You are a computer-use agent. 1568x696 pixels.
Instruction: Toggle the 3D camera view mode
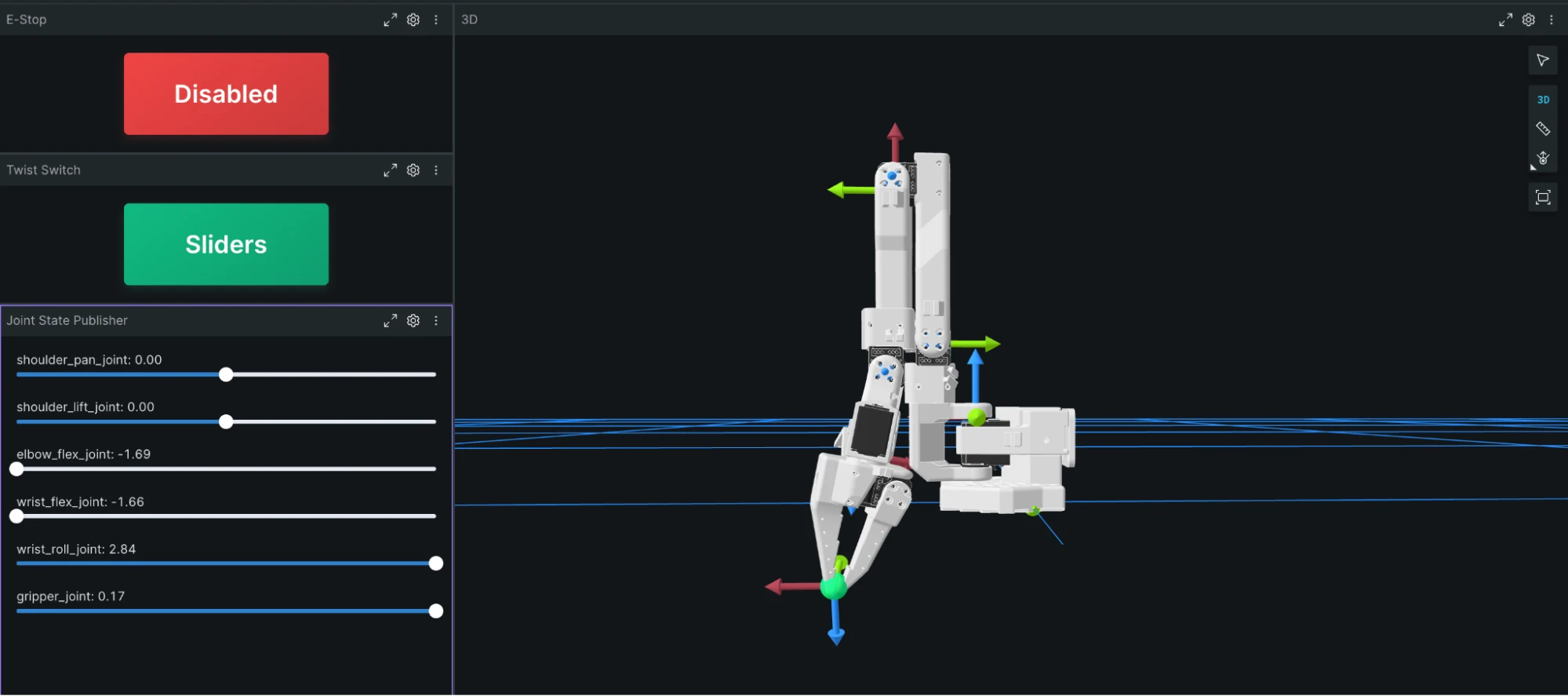click(1543, 100)
